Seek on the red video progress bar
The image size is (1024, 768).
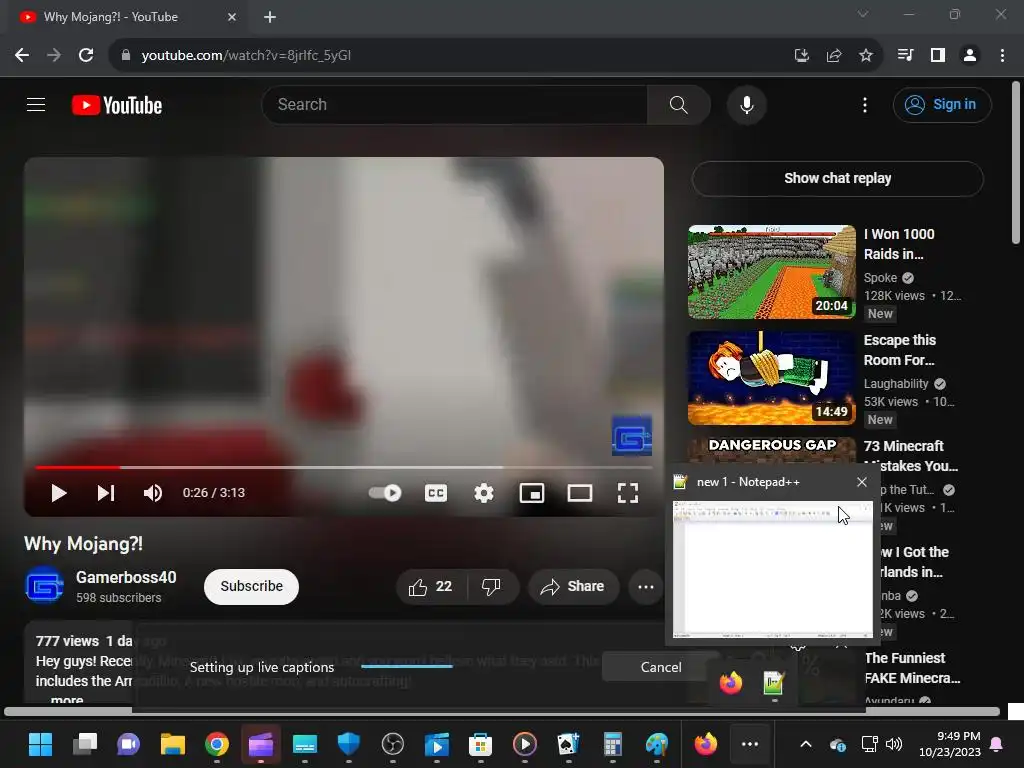(344, 468)
